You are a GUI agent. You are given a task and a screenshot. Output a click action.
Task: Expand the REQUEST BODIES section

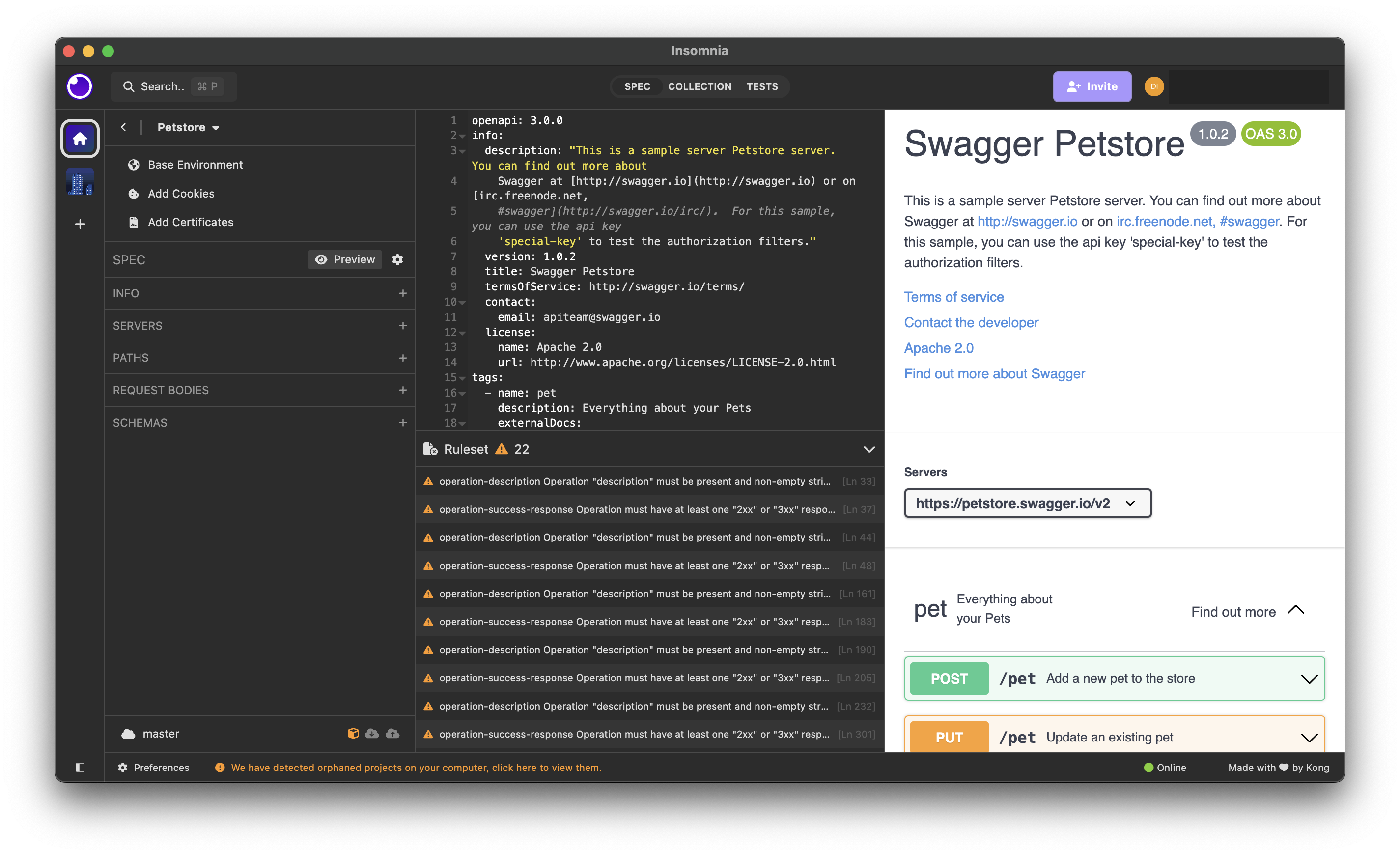pyautogui.click(x=260, y=391)
